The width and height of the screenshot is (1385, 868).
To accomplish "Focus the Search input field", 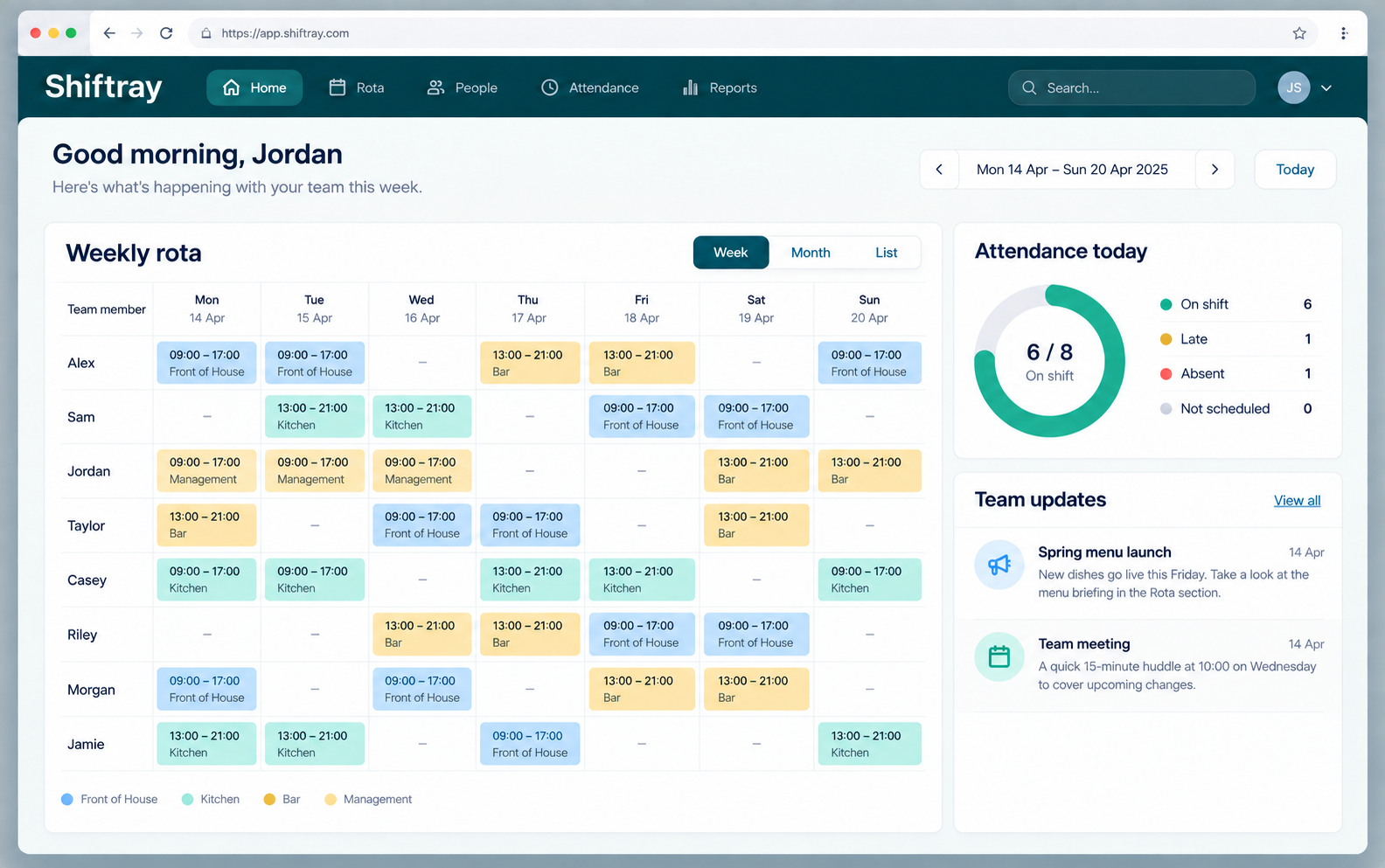I will click(x=1131, y=87).
